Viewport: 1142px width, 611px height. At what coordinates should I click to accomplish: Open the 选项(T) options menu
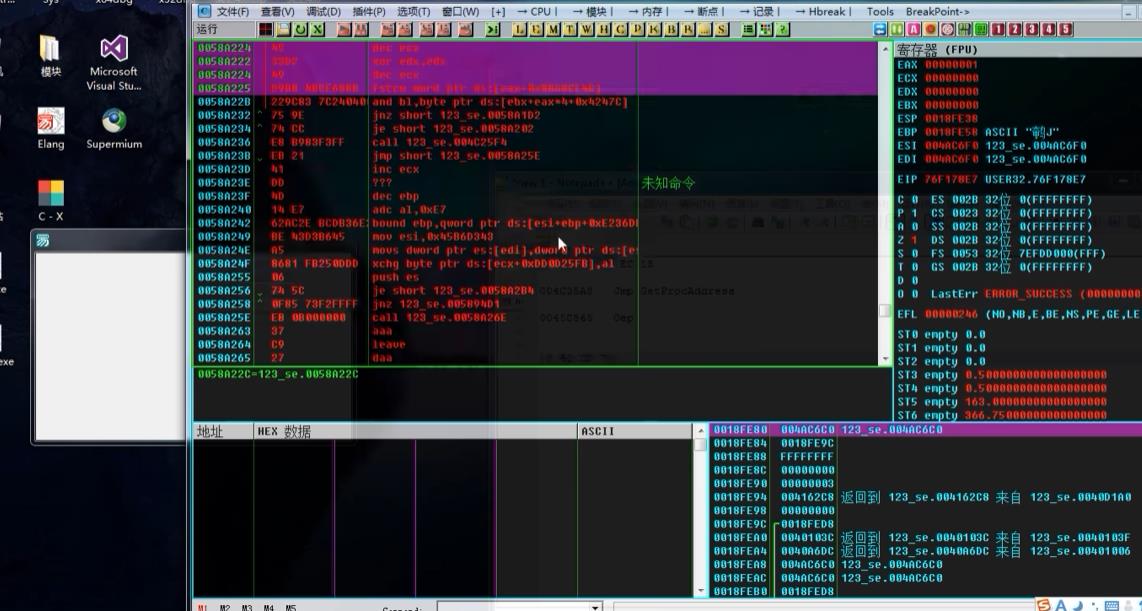coord(414,12)
